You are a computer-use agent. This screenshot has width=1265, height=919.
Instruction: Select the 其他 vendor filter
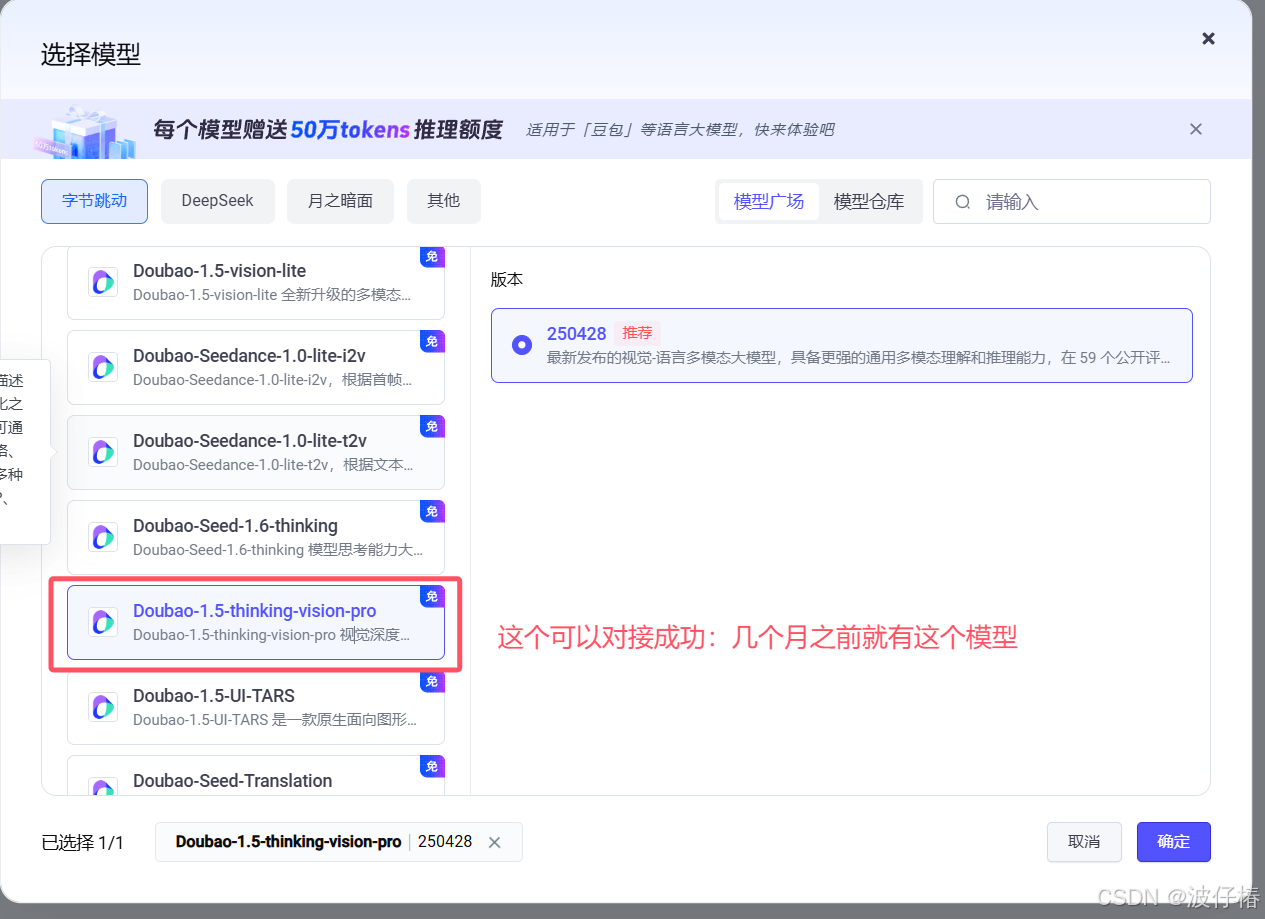[443, 201]
